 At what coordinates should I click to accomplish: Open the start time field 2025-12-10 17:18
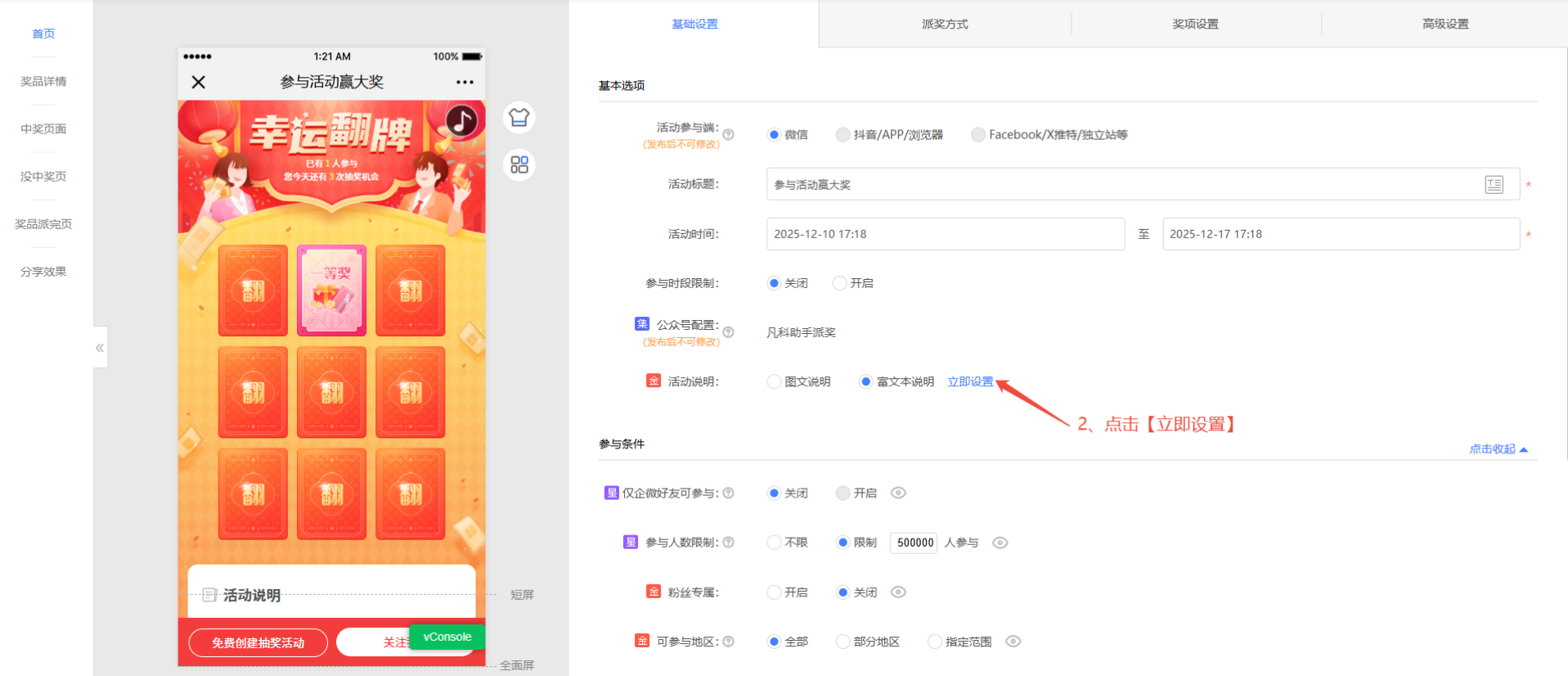click(945, 234)
